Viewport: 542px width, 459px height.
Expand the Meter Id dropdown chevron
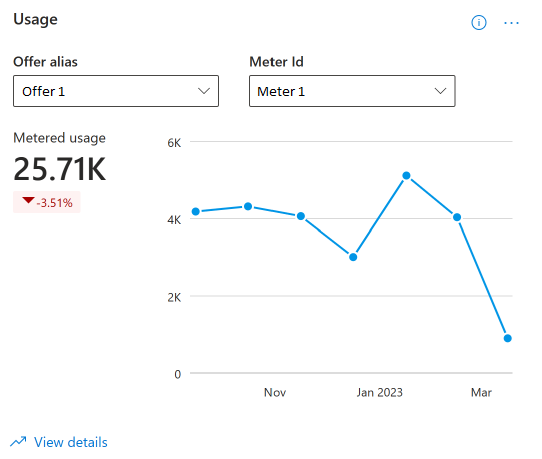point(440,91)
